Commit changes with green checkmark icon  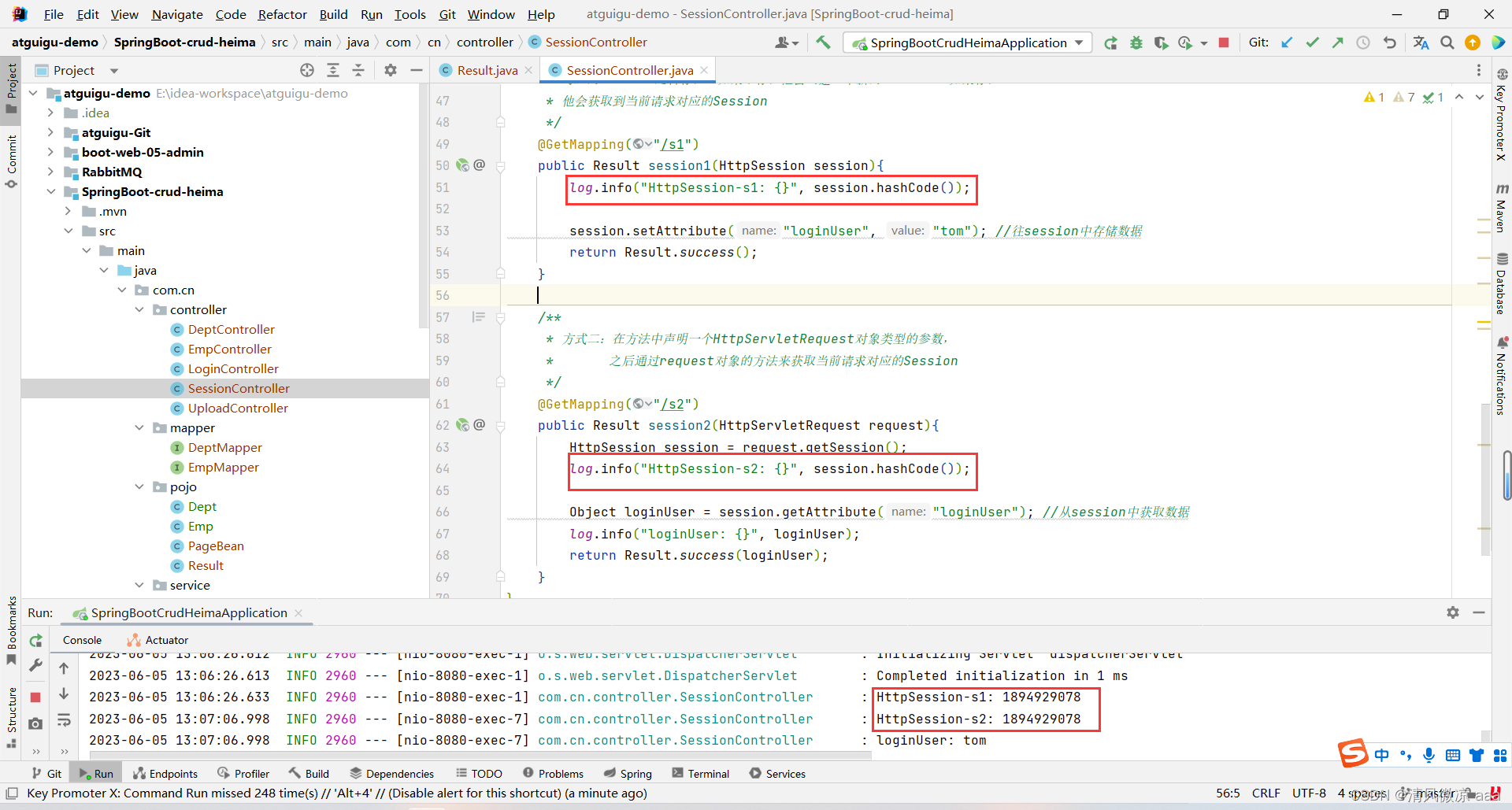(1312, 43)
